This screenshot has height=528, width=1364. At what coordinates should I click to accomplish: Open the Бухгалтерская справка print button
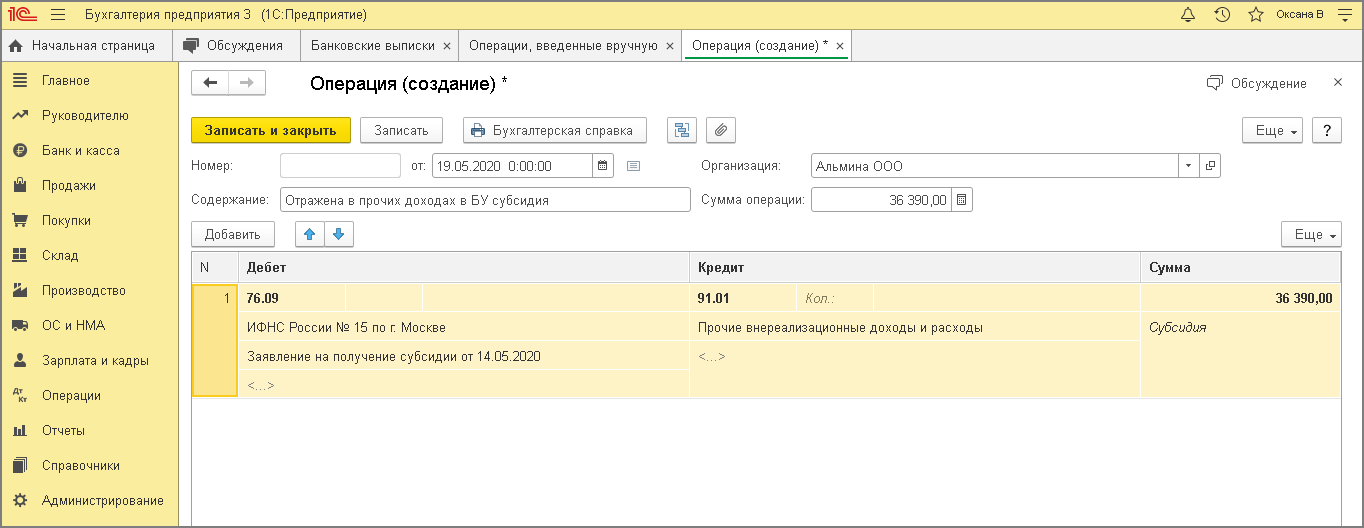pyautogui.click(x=554, y=130)
